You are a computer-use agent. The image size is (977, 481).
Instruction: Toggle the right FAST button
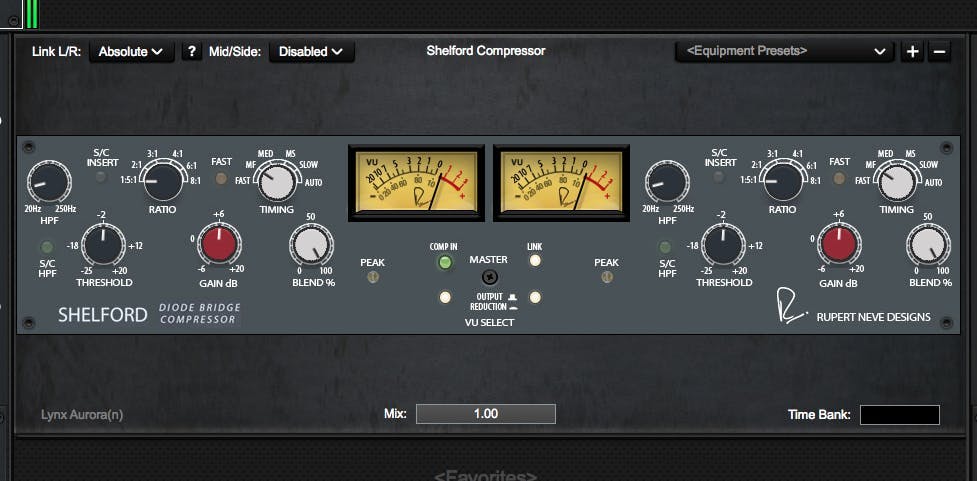pos(839,179)
